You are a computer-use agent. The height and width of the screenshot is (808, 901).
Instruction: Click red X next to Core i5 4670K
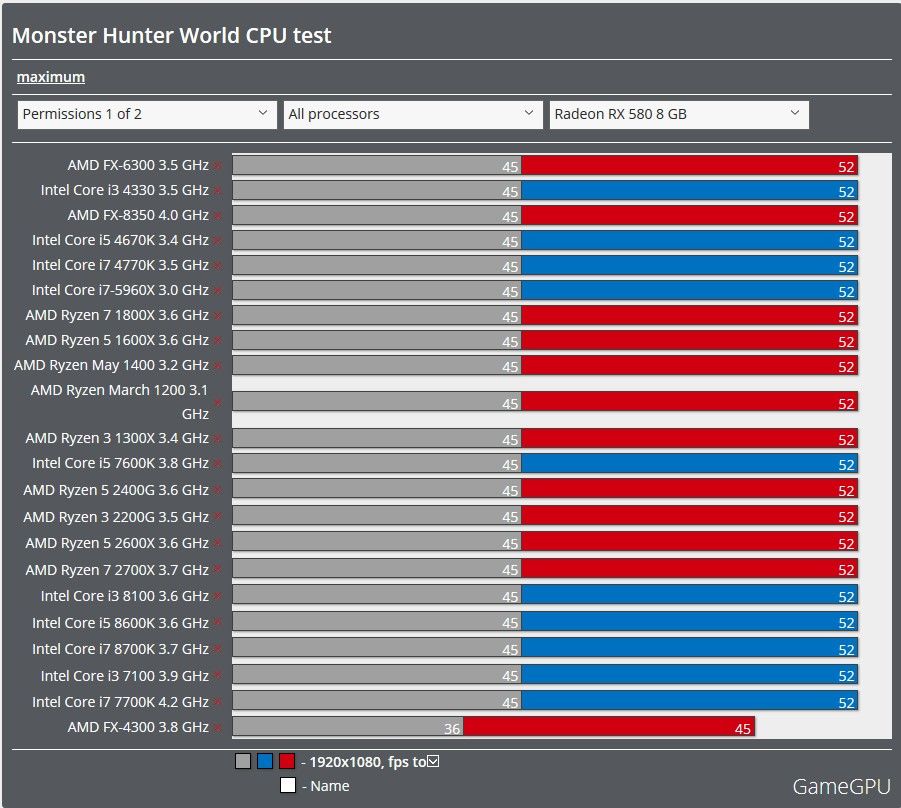click(x=218, y=241)
